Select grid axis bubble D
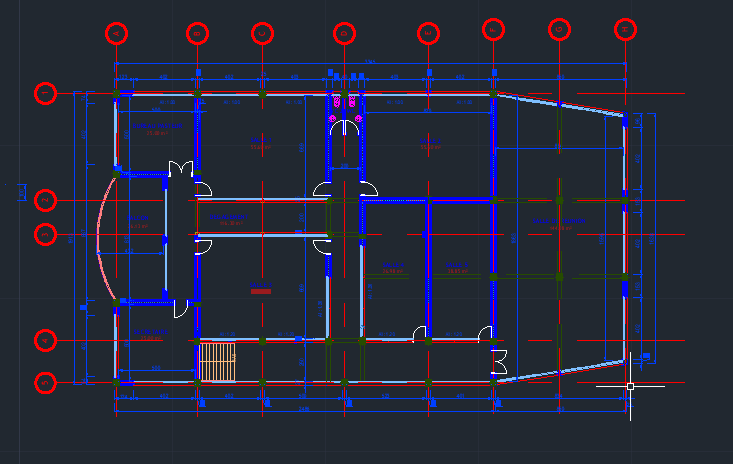This screenshot has height=464, width=733. coord(345,33)
